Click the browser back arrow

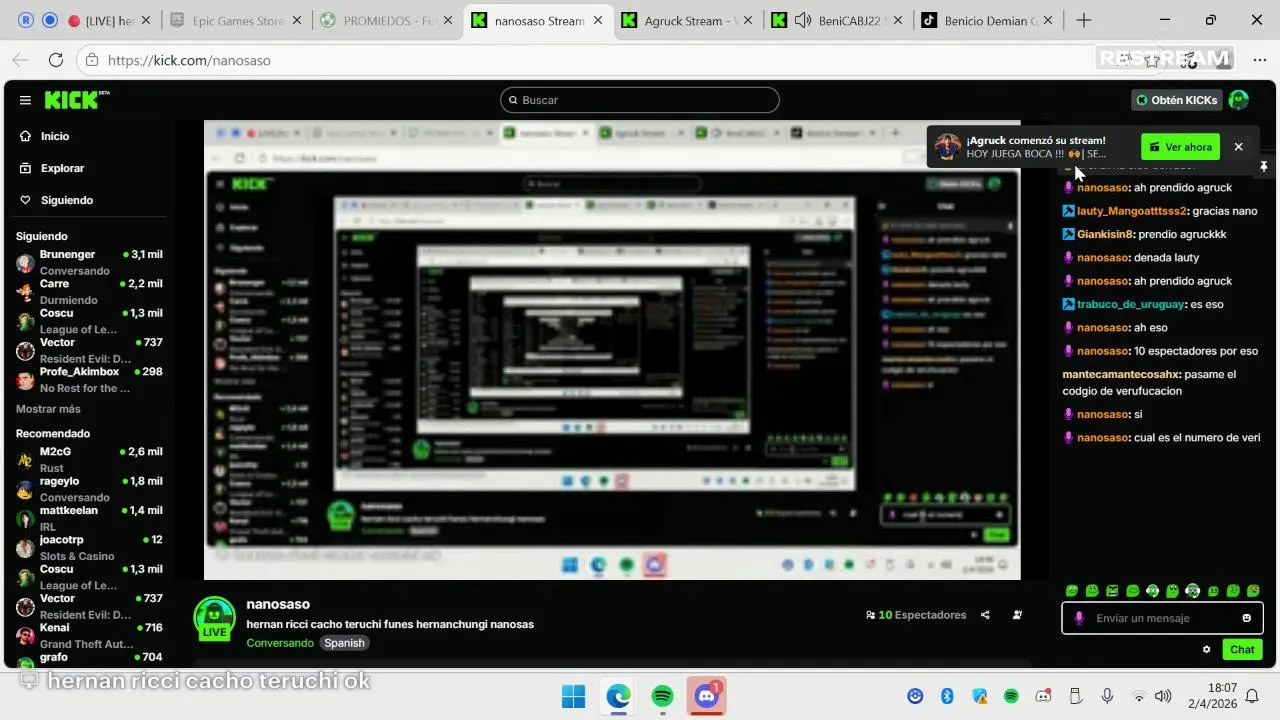point(20,60)
